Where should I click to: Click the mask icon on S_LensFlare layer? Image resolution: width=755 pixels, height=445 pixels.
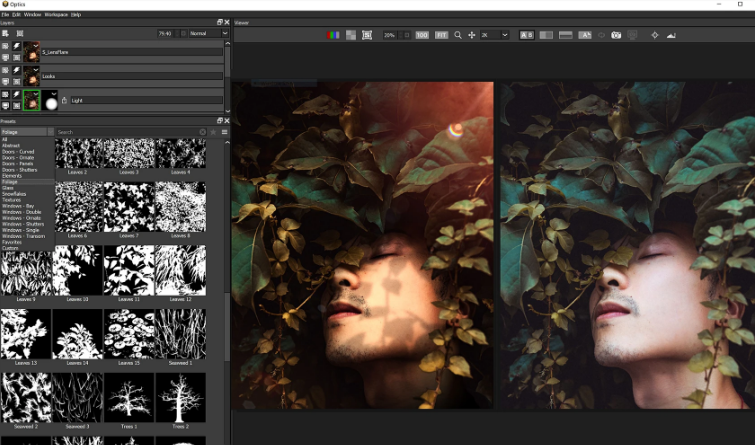point(16,57)
